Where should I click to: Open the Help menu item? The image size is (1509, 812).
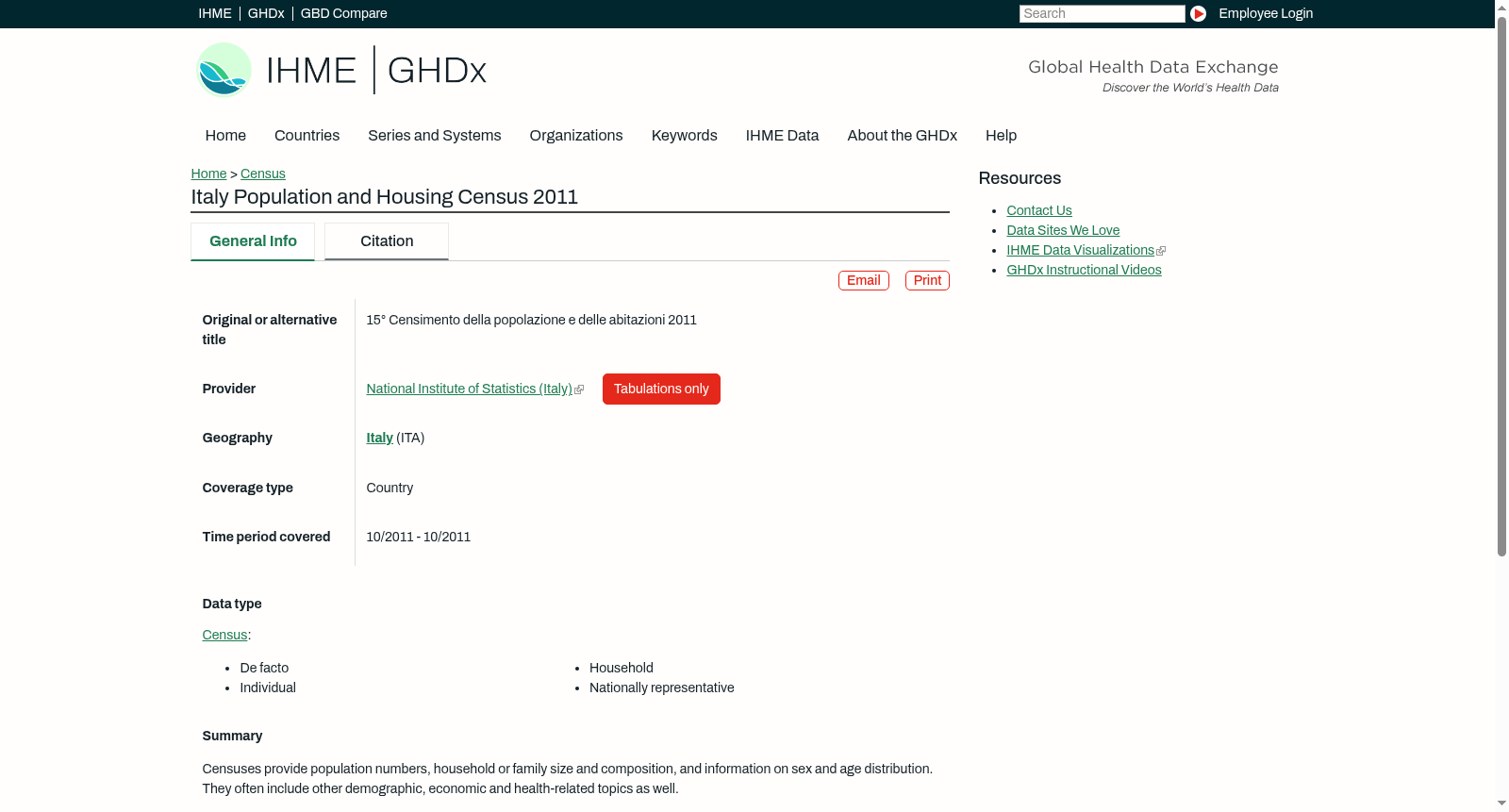pyautogui.click(x=1001, y=136)
